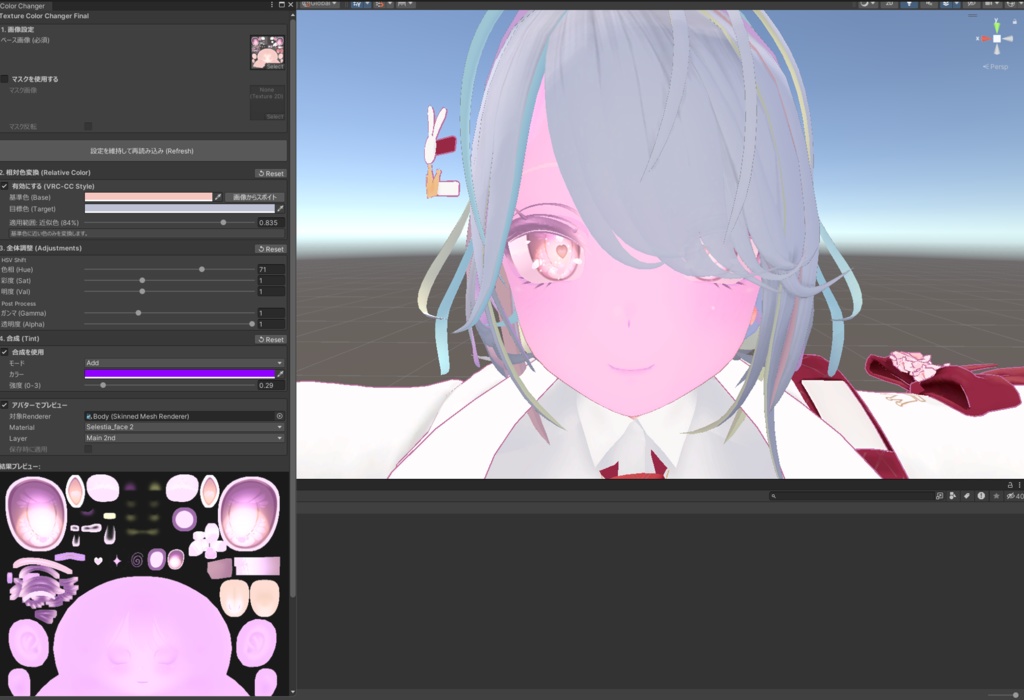Click the scene gizmo's green Y axis cone
Viewport: 1024px width, 700px height.
click(x=997, y=27)
